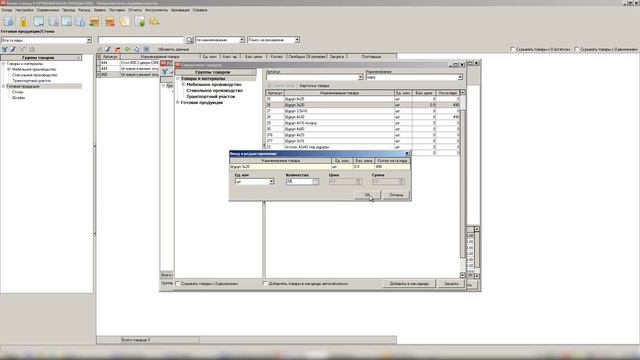Click the yellow folders icon in main toolbar

click(x=154, y=21)
